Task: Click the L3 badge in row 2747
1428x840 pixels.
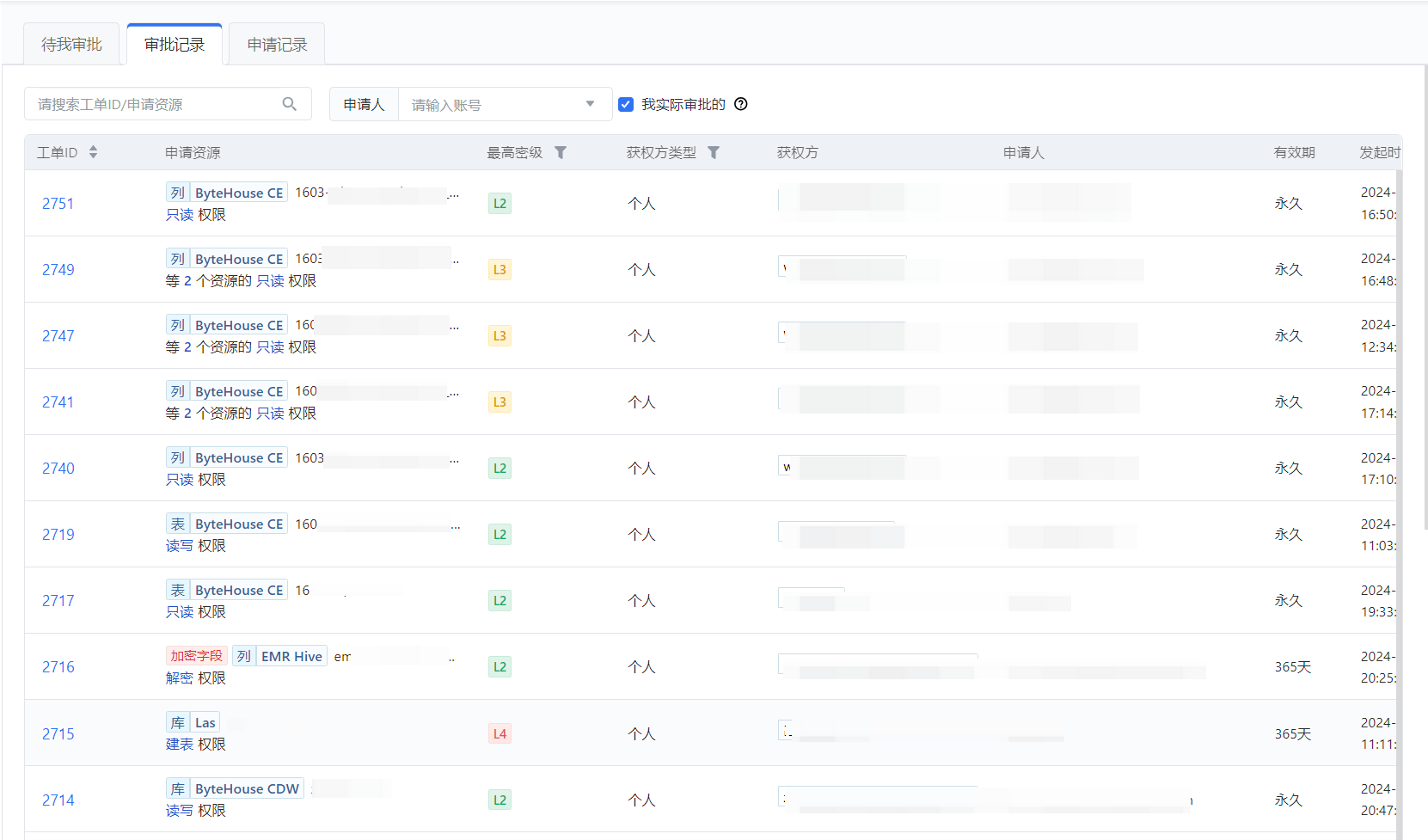Action: [499, 336]
